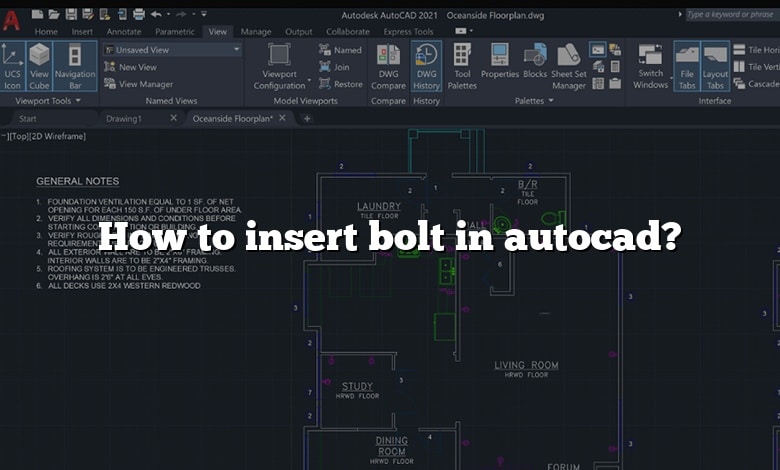Click the UCS Icon button
Image resolution: width=780 pixels, height=470 pixels.
point(12,66)
